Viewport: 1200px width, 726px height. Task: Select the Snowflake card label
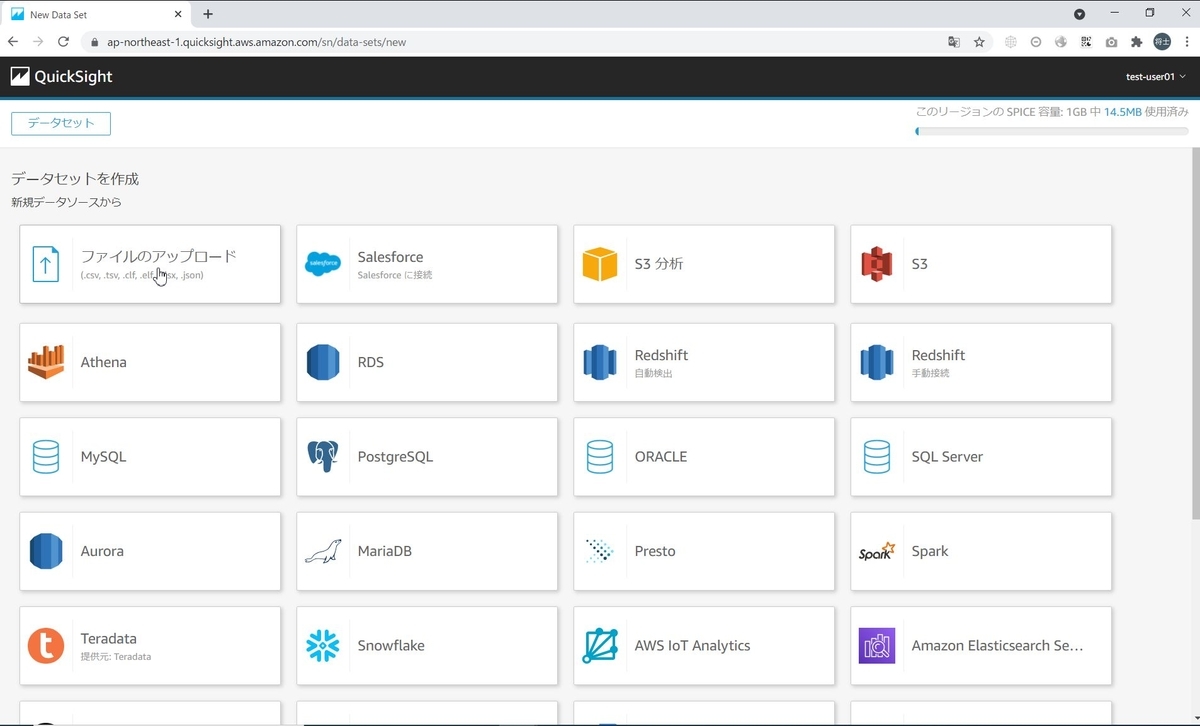pyautogui.click(x=391, y=646)
